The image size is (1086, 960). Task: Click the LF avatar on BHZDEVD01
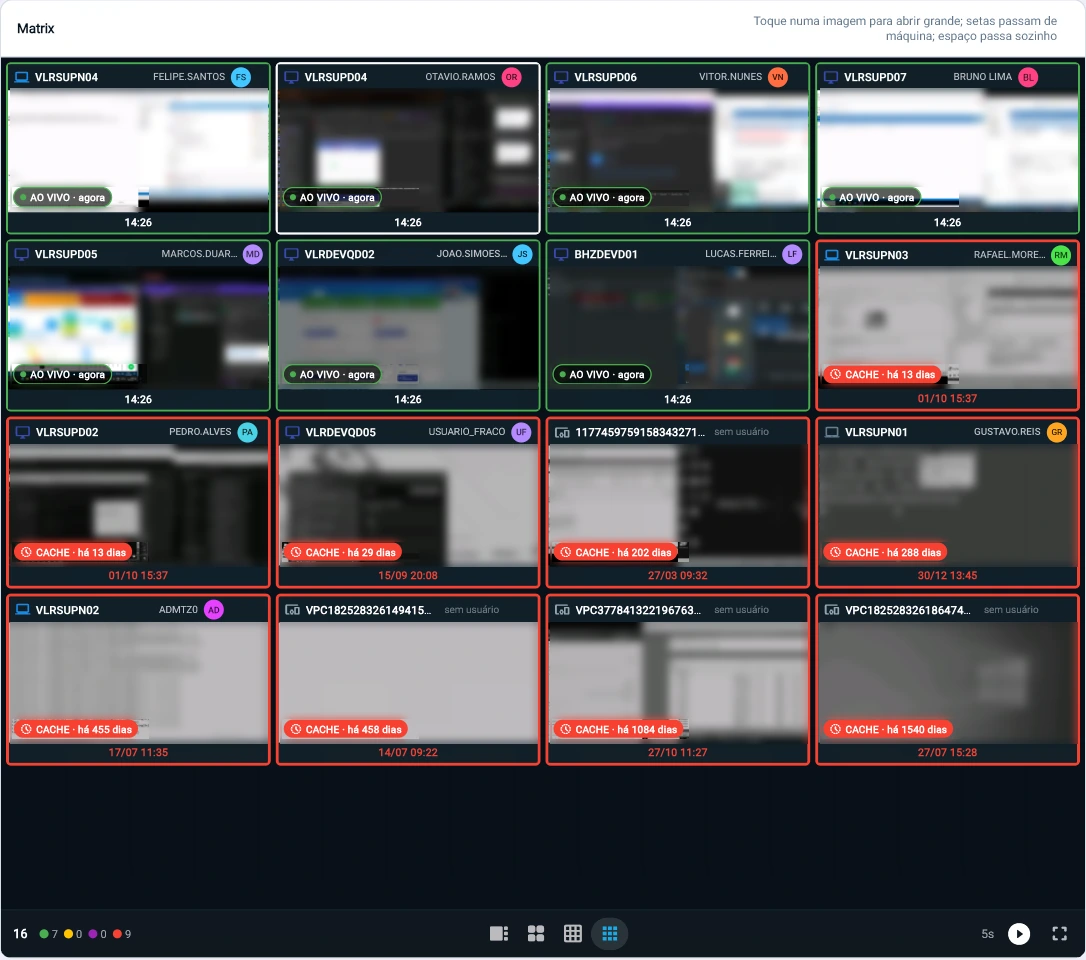[792, 254]
